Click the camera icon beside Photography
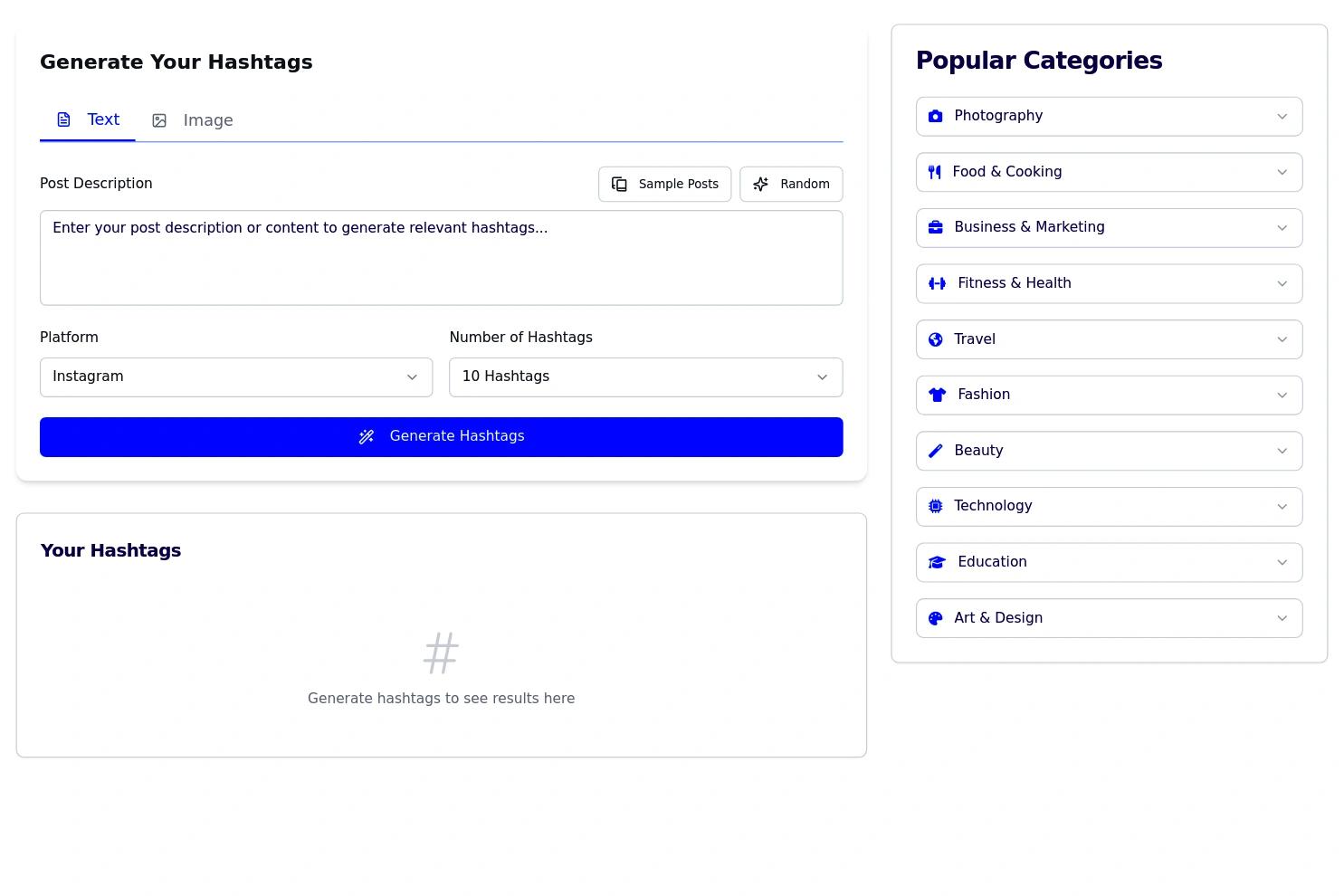Screen dimensions: 1344x896 (x=936, y=116)
